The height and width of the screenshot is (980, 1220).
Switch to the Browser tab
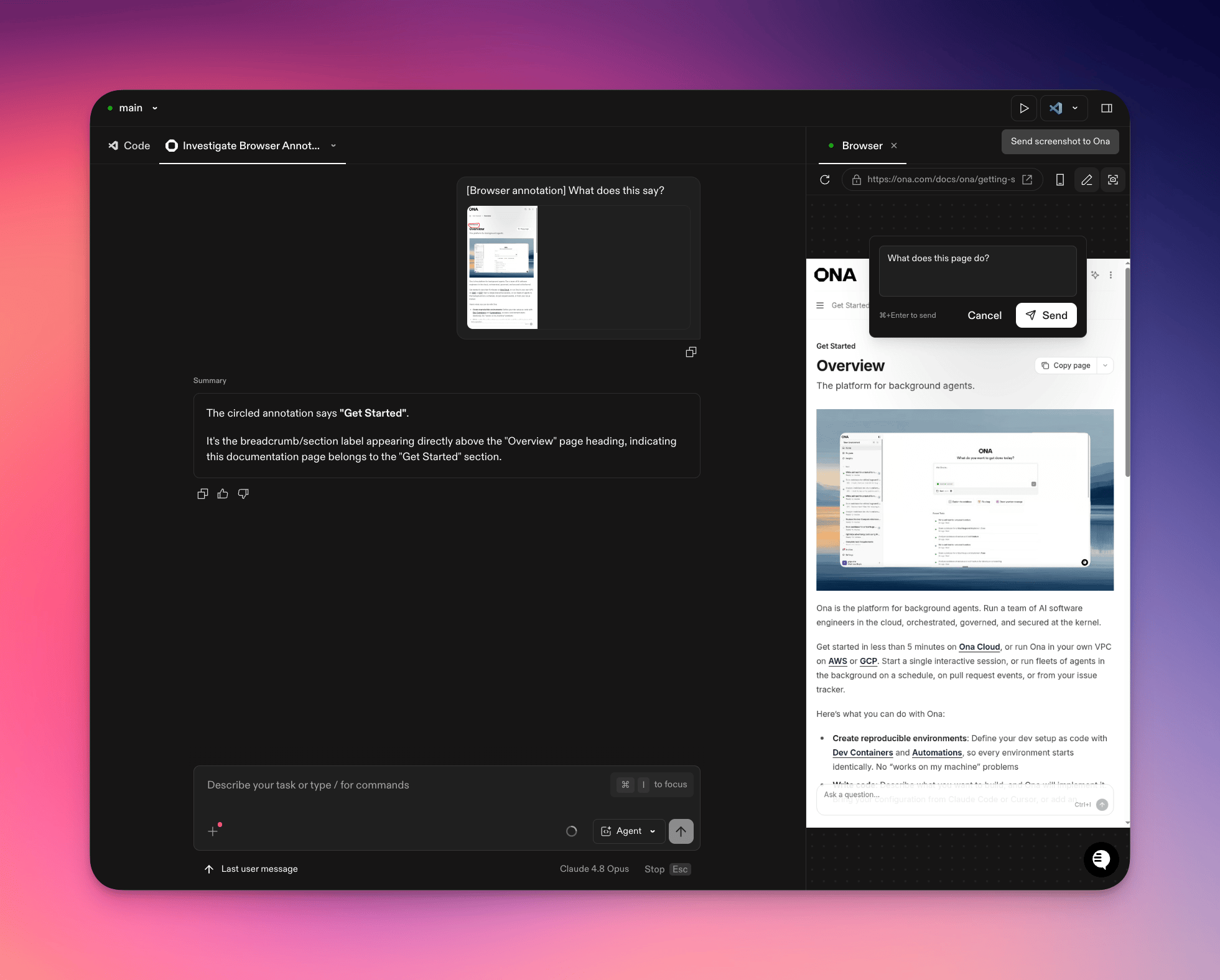click(862, 146)
